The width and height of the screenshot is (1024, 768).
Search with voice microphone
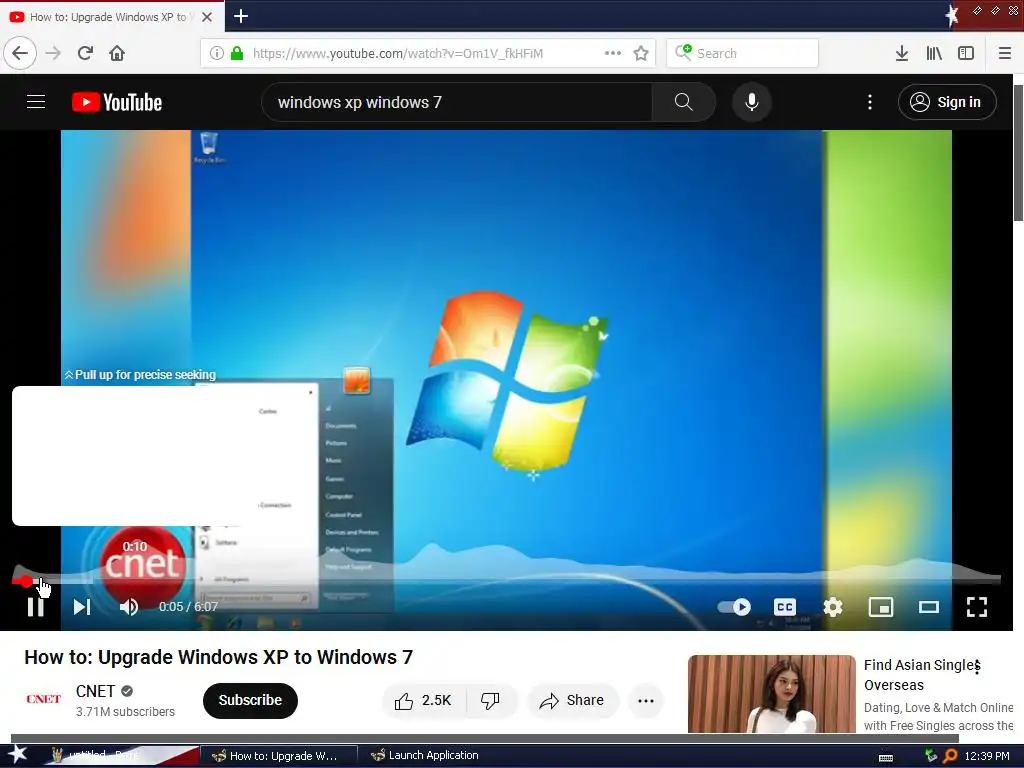[752, 102]
